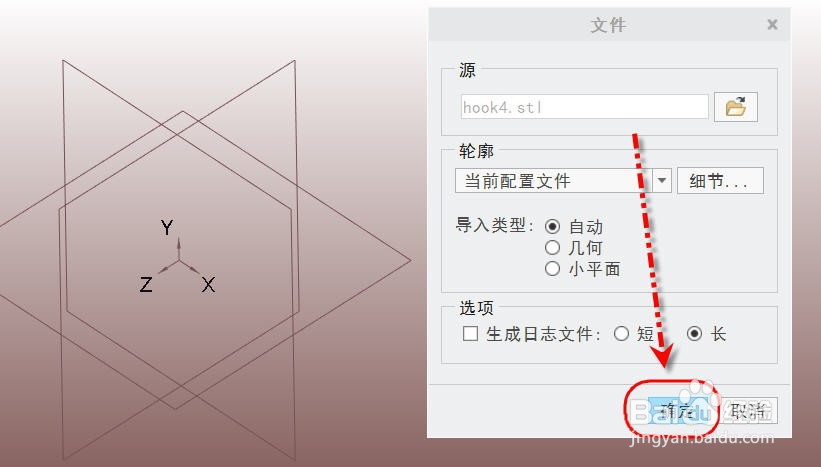821x467 pixels.
Task: Select the 短 log length radio button
Action: [622, 333]
